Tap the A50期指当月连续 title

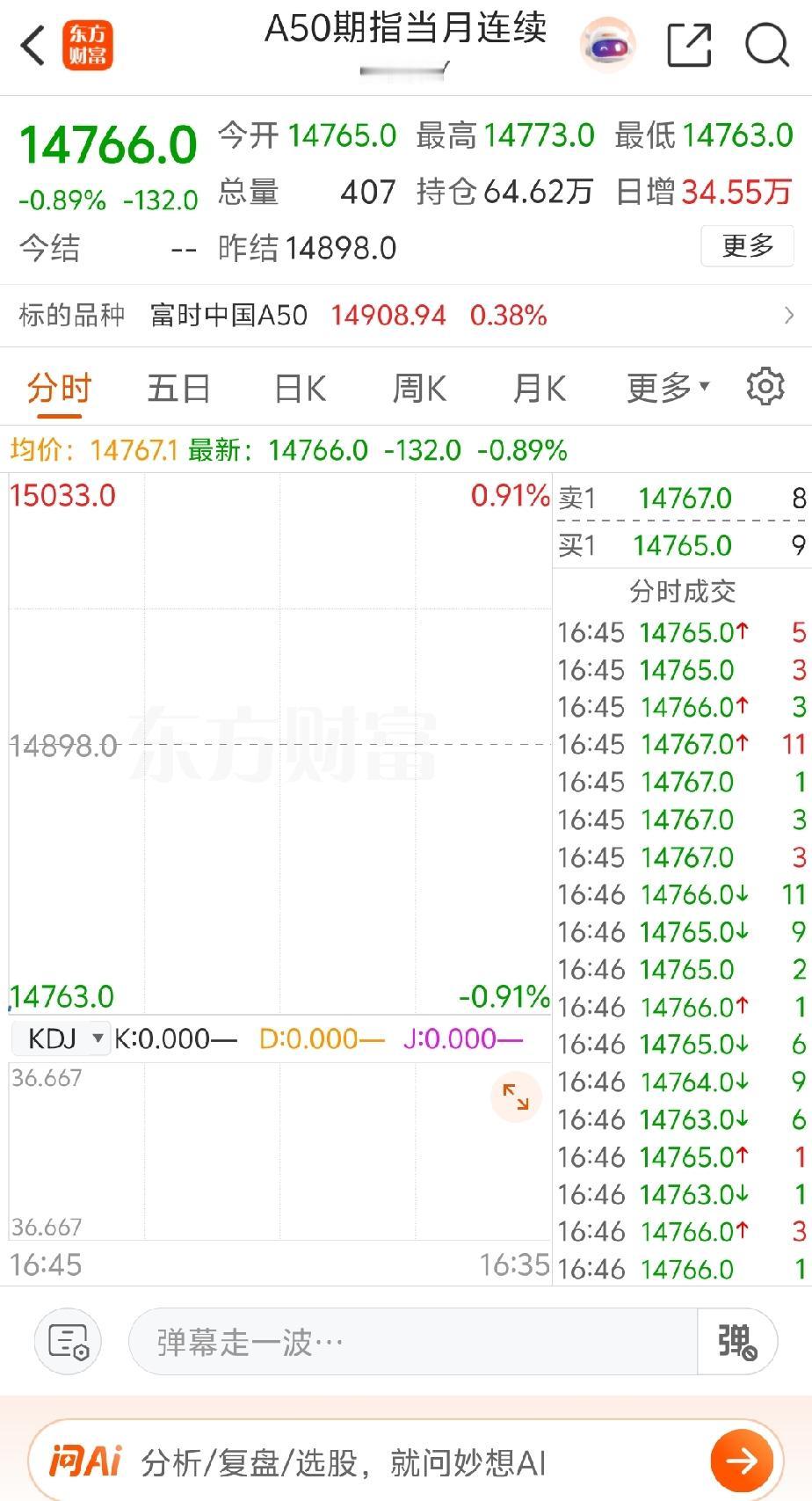tap(406, 28)
